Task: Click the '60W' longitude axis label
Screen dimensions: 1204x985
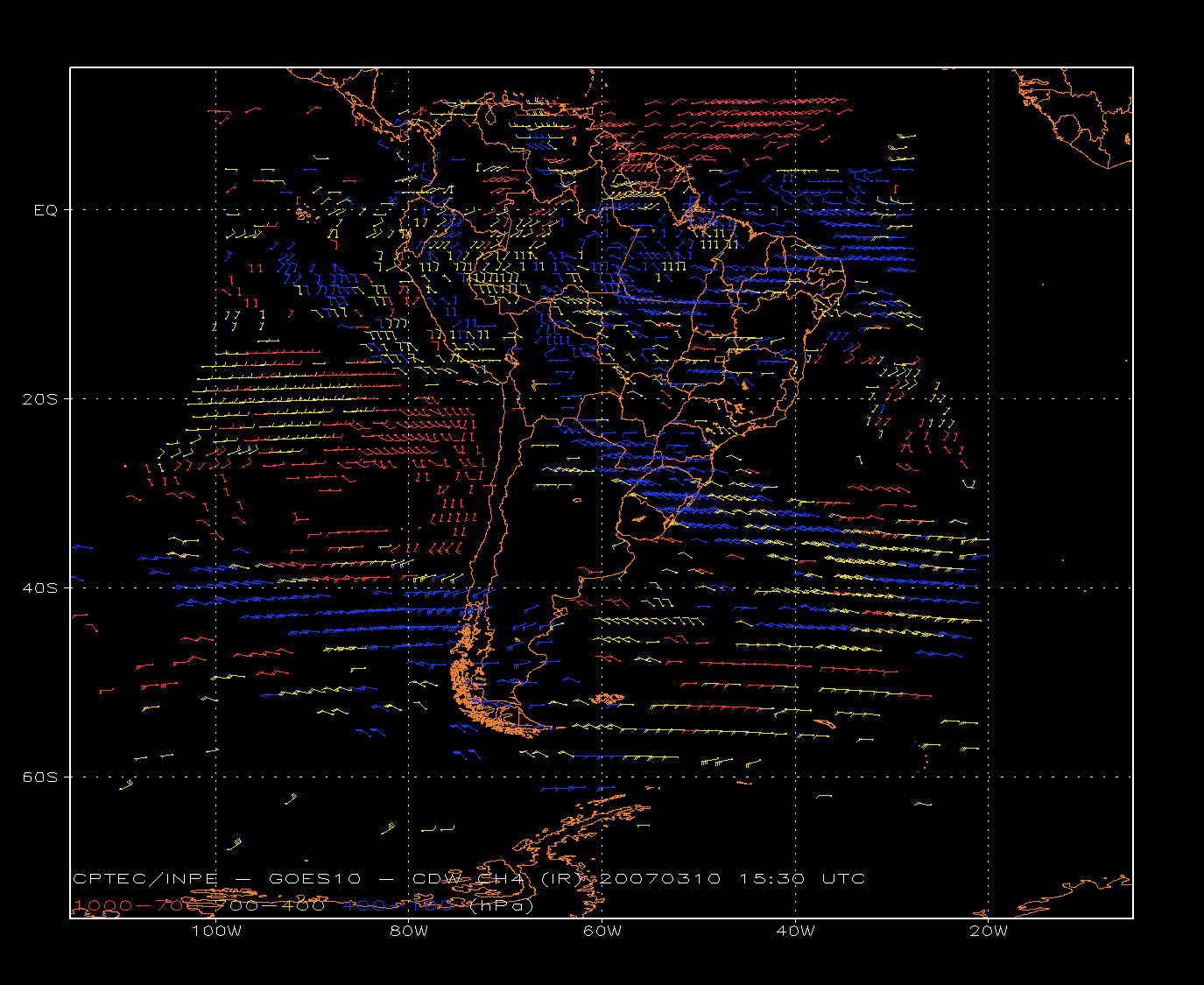Action: [x=602, y=931]
